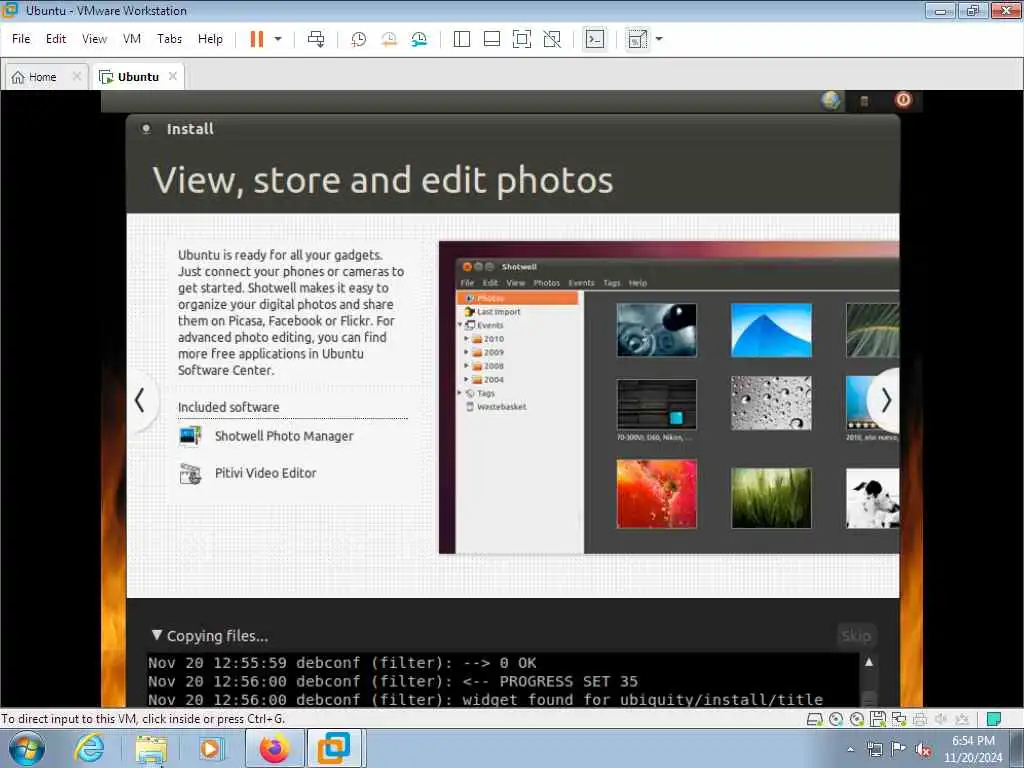Viewport: 1024px width, 768px height.
Task: Click the blue mountain thumbnail in Shotwell
Action: point(771,330)
